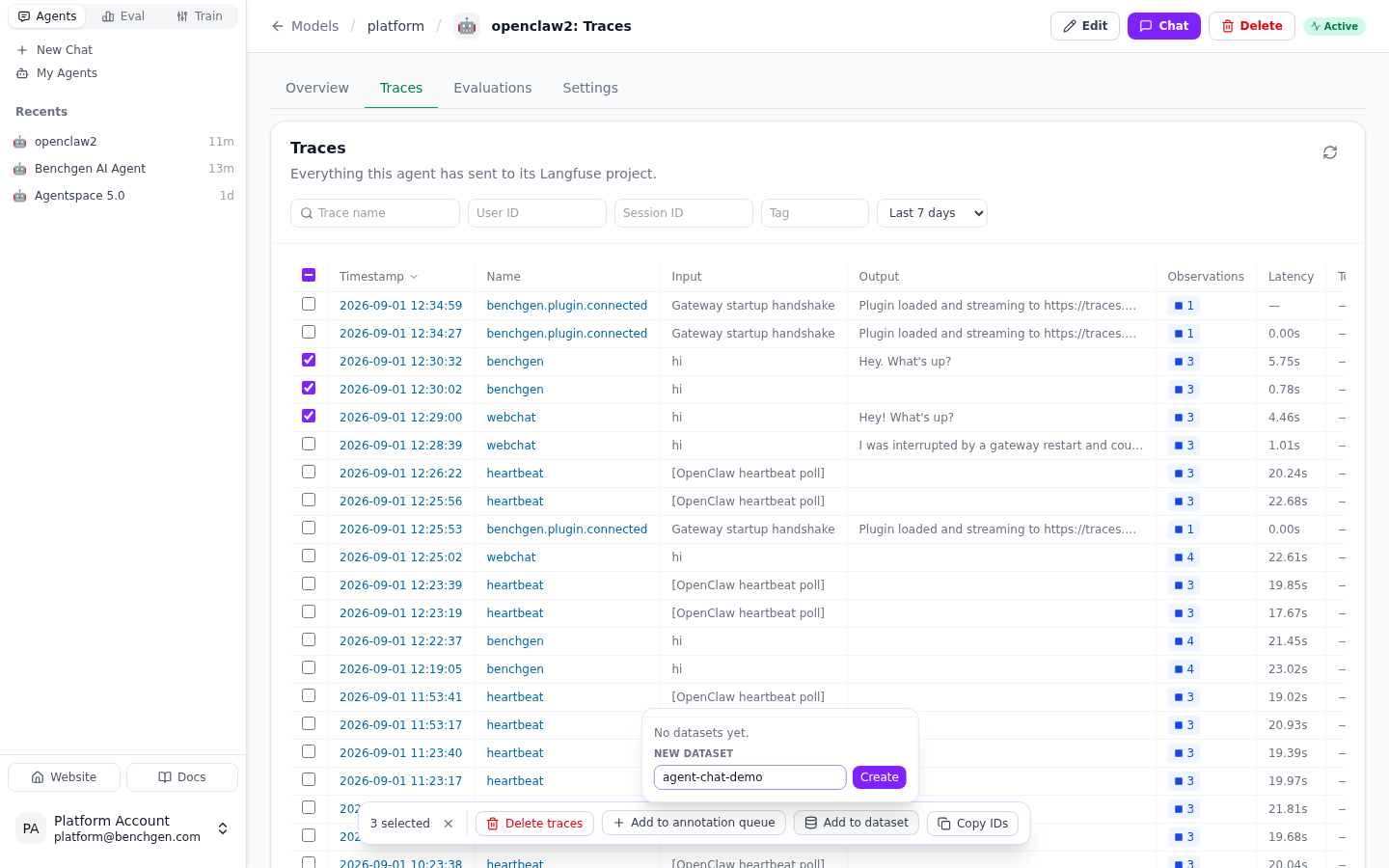The height and width of the screenshot is (868, 1389).
Task: Focus the Trace name search field
Action: [x=375, y=213]
